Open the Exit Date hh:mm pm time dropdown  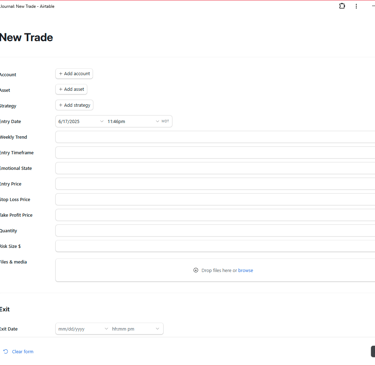coord(136,329)
